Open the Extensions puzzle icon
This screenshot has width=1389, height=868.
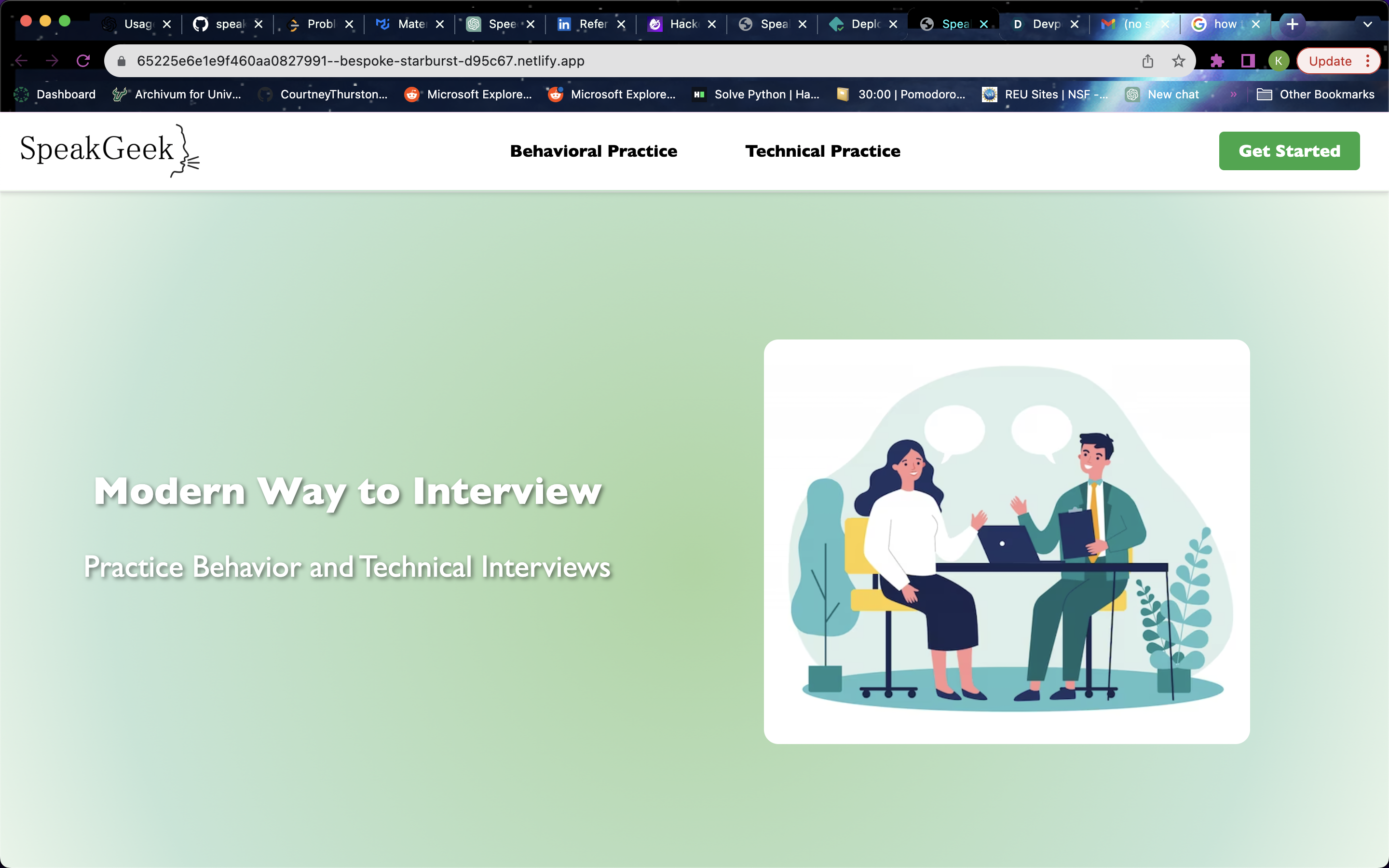tap(1217, 61)
